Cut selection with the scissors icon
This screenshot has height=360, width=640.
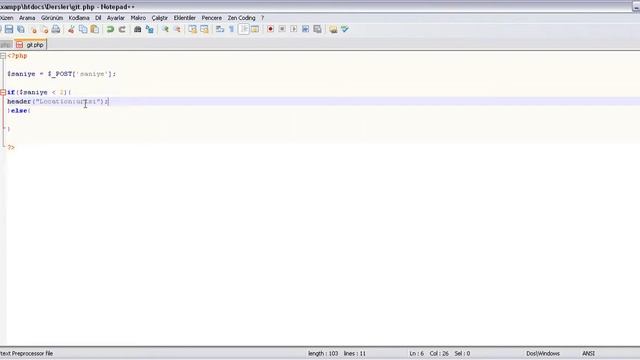tap(71, 29)
